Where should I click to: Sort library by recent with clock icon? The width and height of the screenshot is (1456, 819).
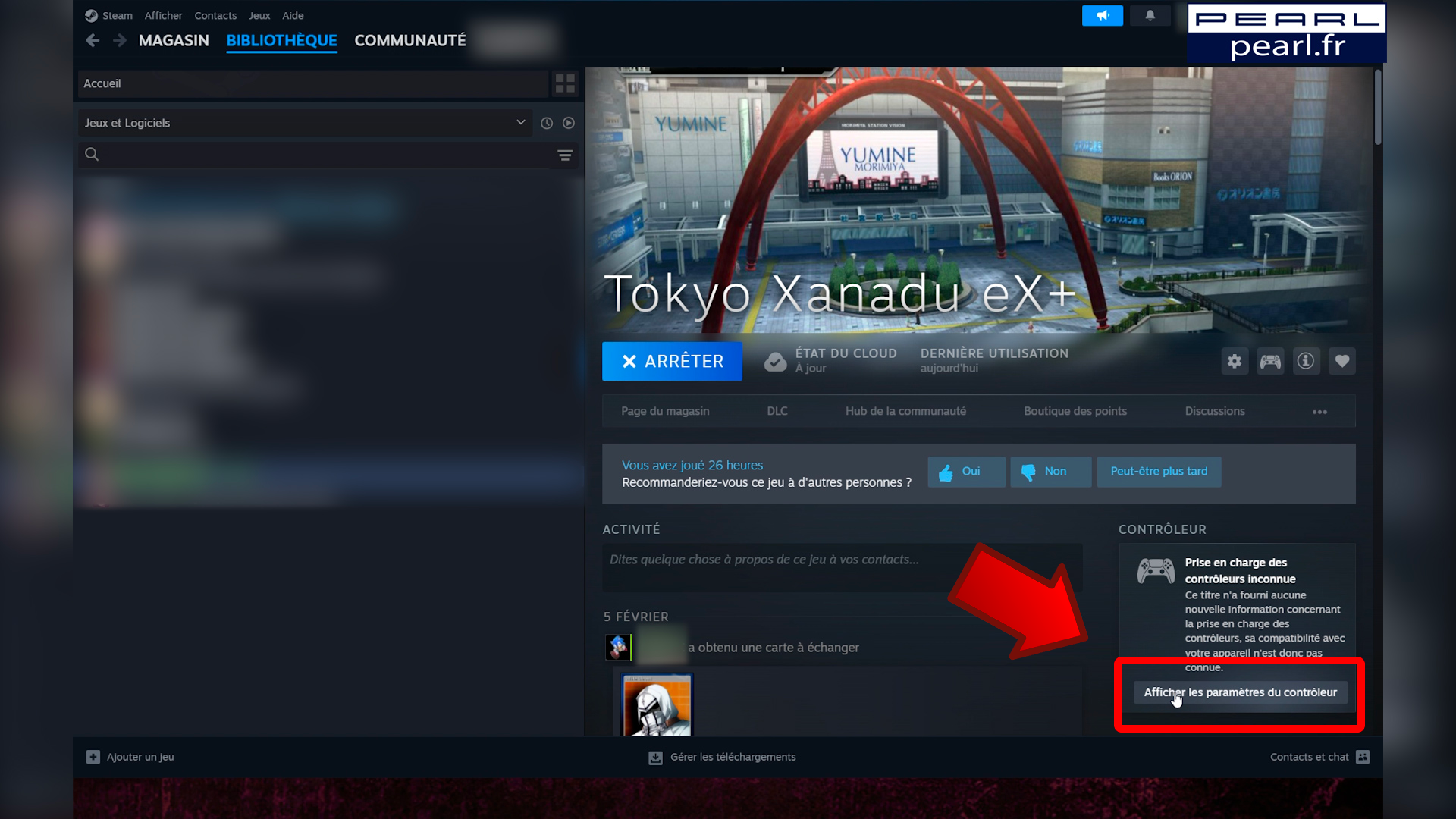tap(547, 122)
